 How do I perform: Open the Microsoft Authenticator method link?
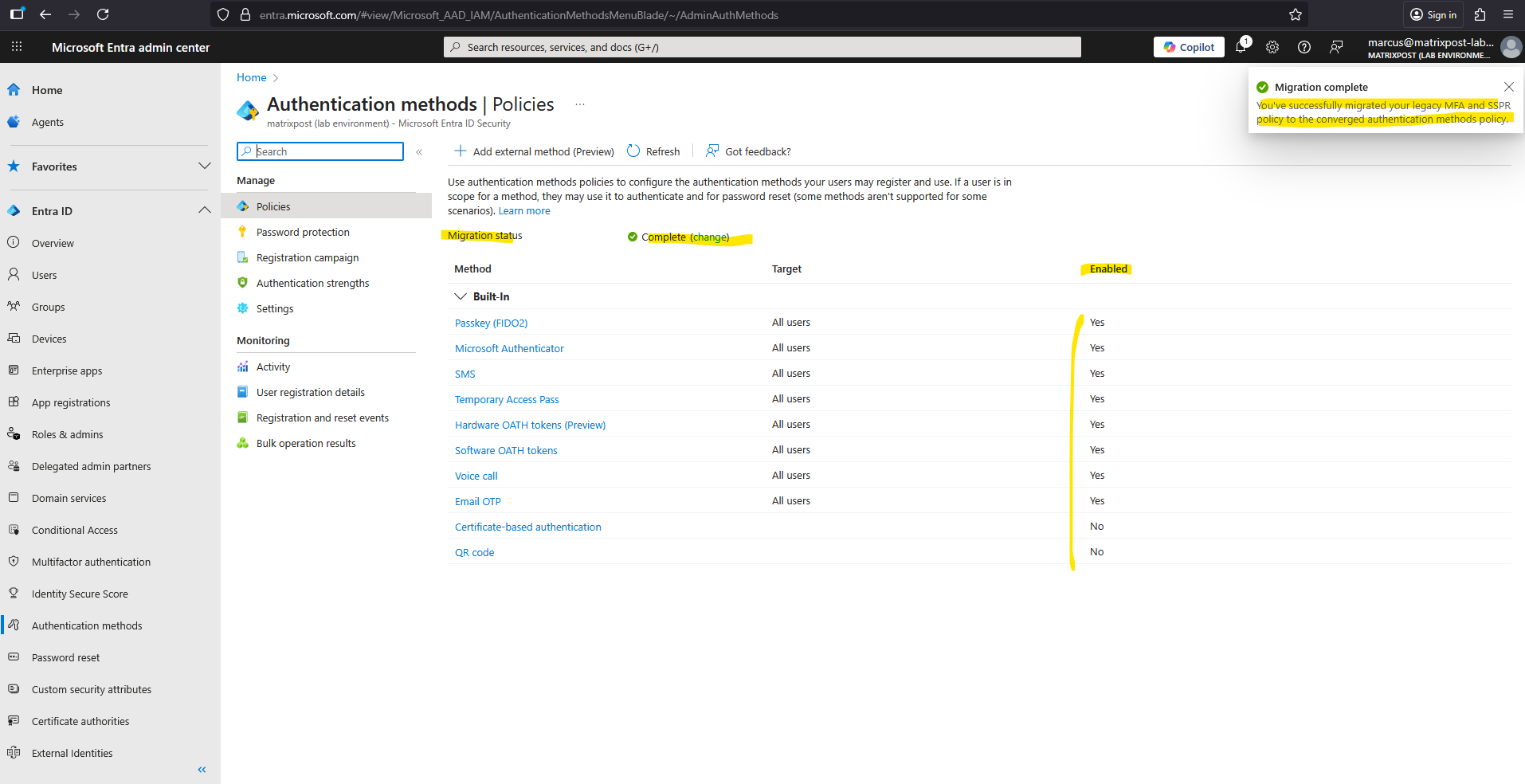[x=509, y=348]
